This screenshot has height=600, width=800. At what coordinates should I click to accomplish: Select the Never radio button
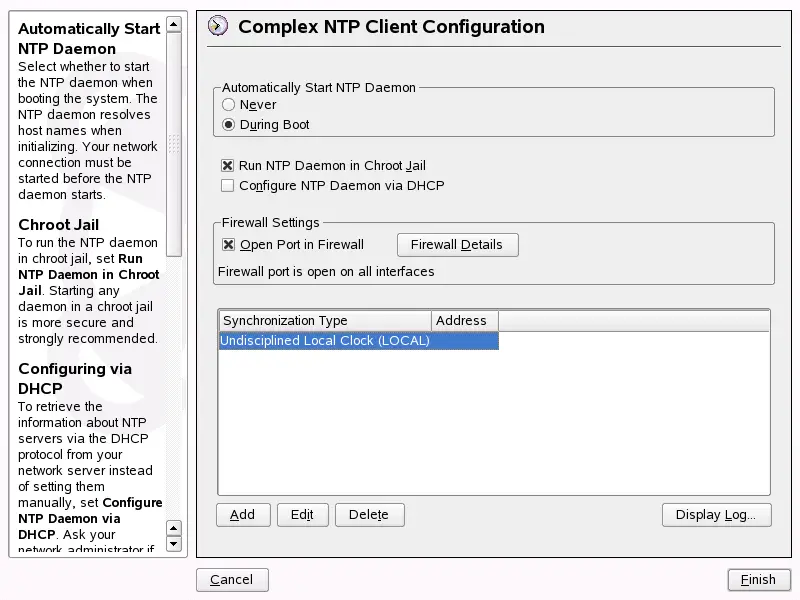point(228,104)
